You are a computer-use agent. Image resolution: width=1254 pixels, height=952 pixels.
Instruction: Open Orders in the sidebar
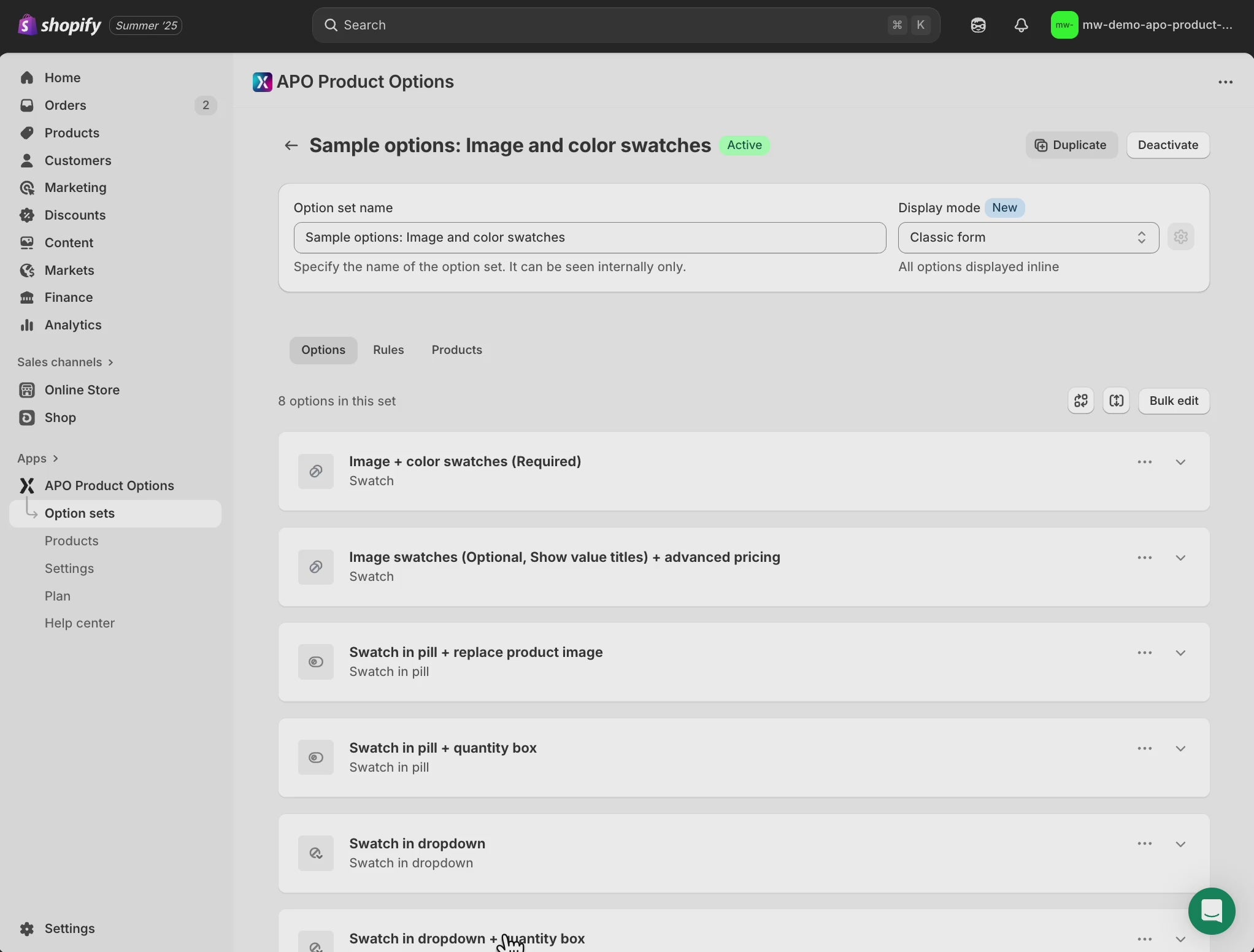(65, 106)
